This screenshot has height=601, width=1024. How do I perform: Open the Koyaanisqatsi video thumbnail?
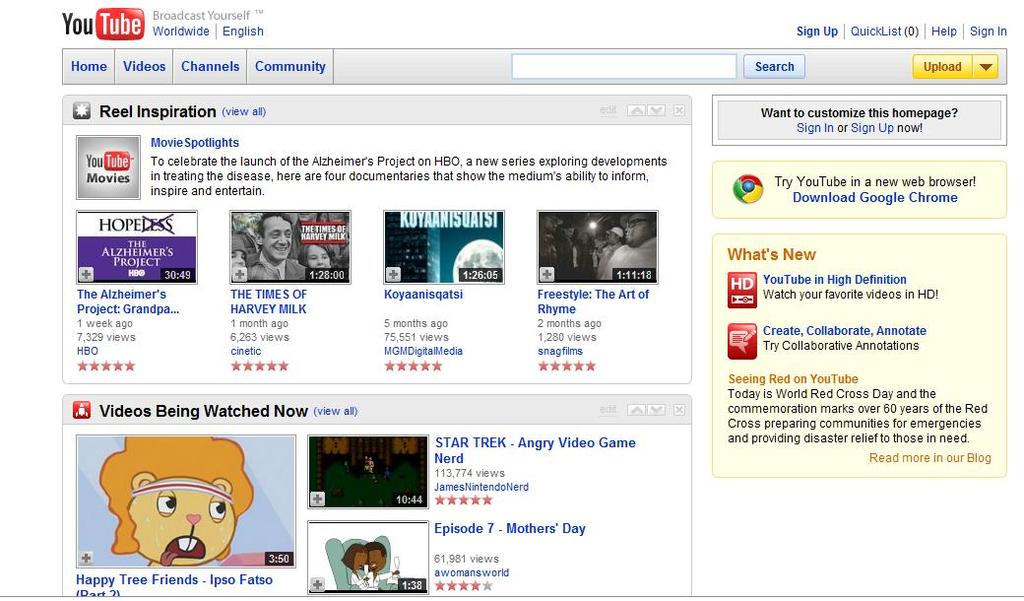pyautogui.click(x=443, y=247)
